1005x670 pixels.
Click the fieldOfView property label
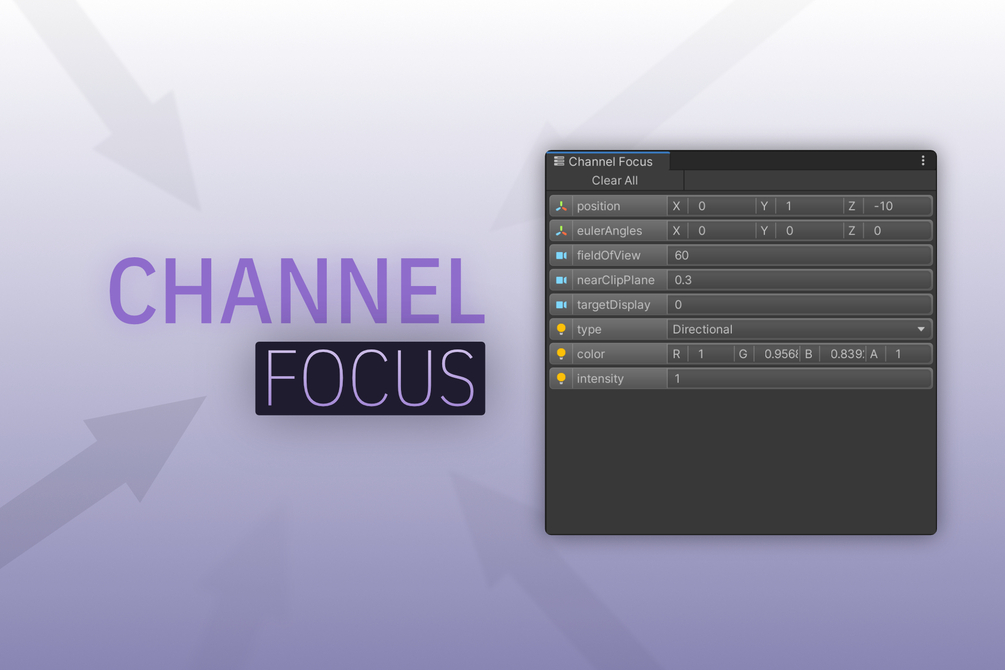(x=608, y=255)
